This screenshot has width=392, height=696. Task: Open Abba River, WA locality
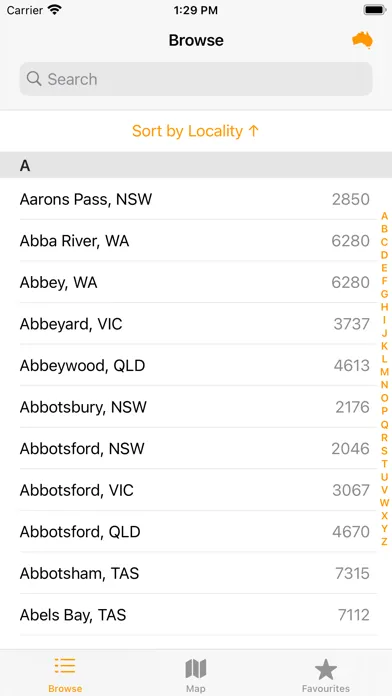coord(196,241)
